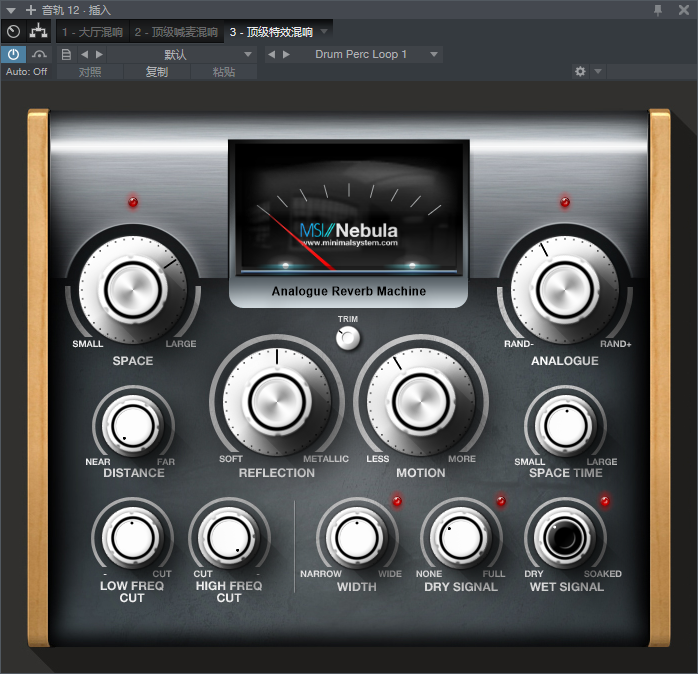Click the MOTION knob
698x674 pixels.
[x=421, y=402]
